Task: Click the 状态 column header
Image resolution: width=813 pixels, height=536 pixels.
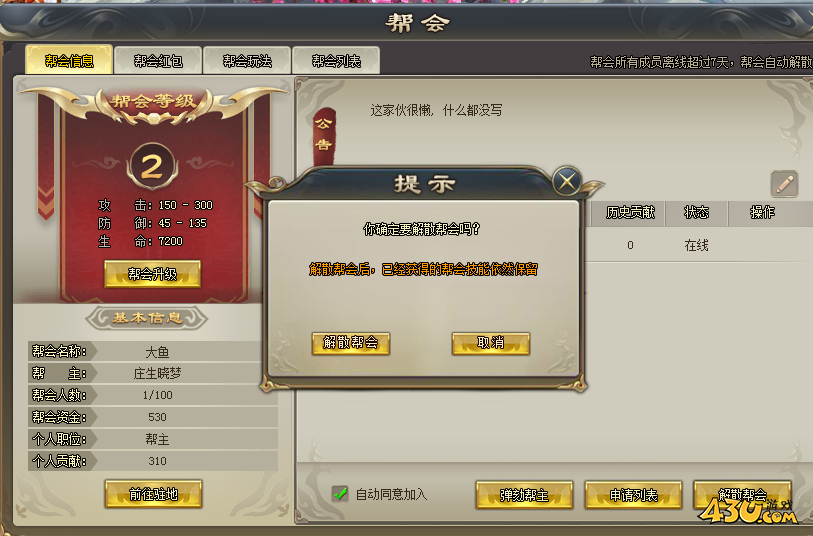Action: [696, 213]
